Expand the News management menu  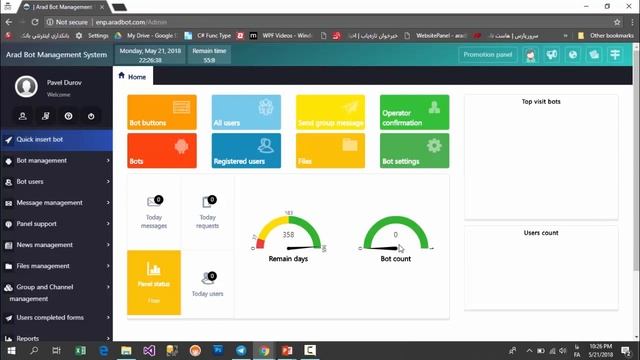56,245
